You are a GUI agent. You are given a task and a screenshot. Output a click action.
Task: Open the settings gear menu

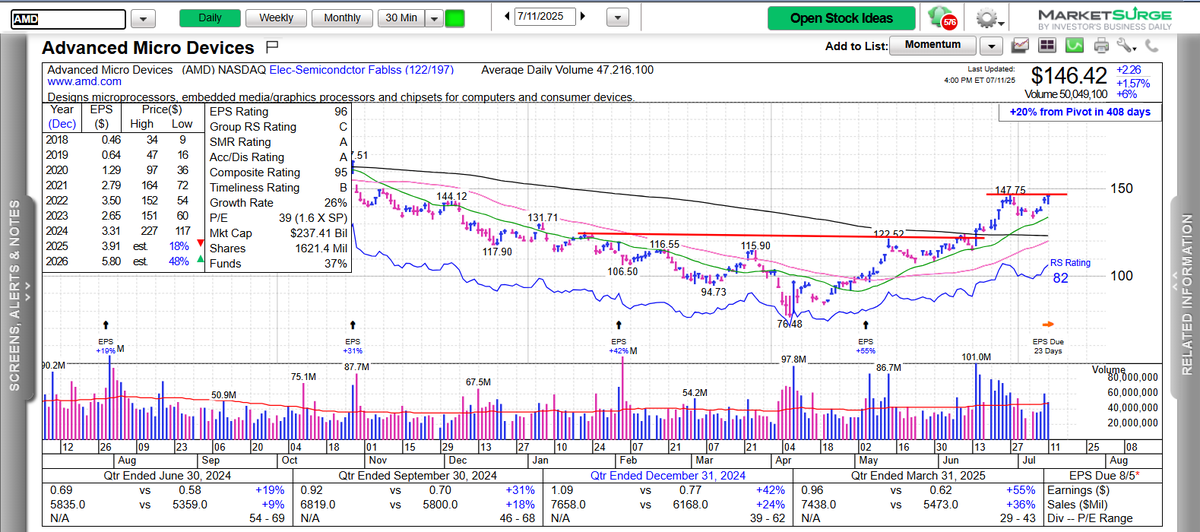[x=988, y=18]
